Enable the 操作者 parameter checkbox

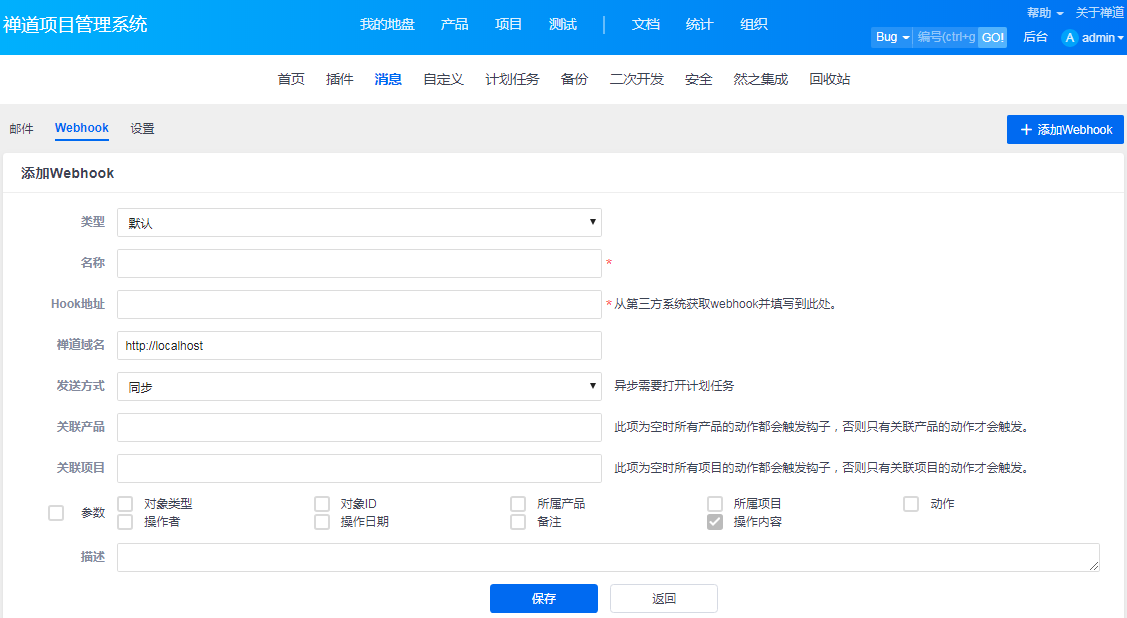tap(125, 522)
